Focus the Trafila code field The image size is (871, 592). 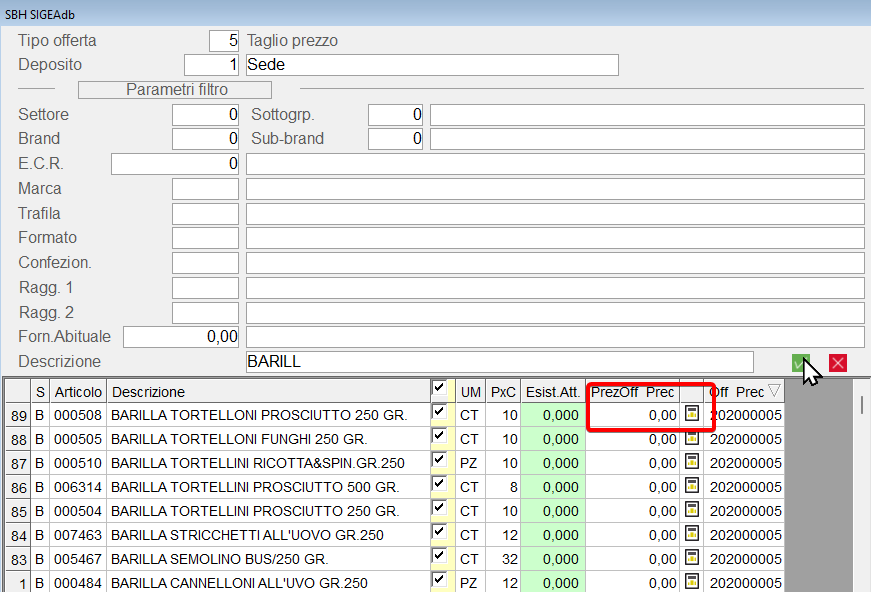tap(206, 214)
